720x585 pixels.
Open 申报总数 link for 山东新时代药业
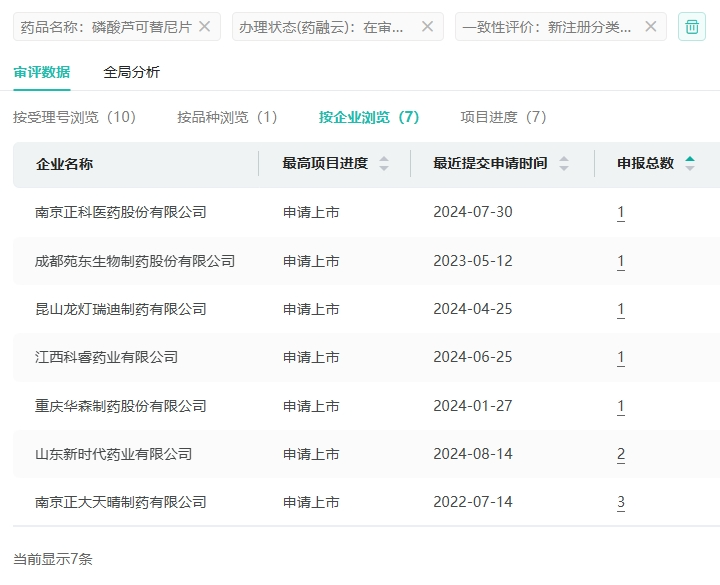click(x=621, y=454)
